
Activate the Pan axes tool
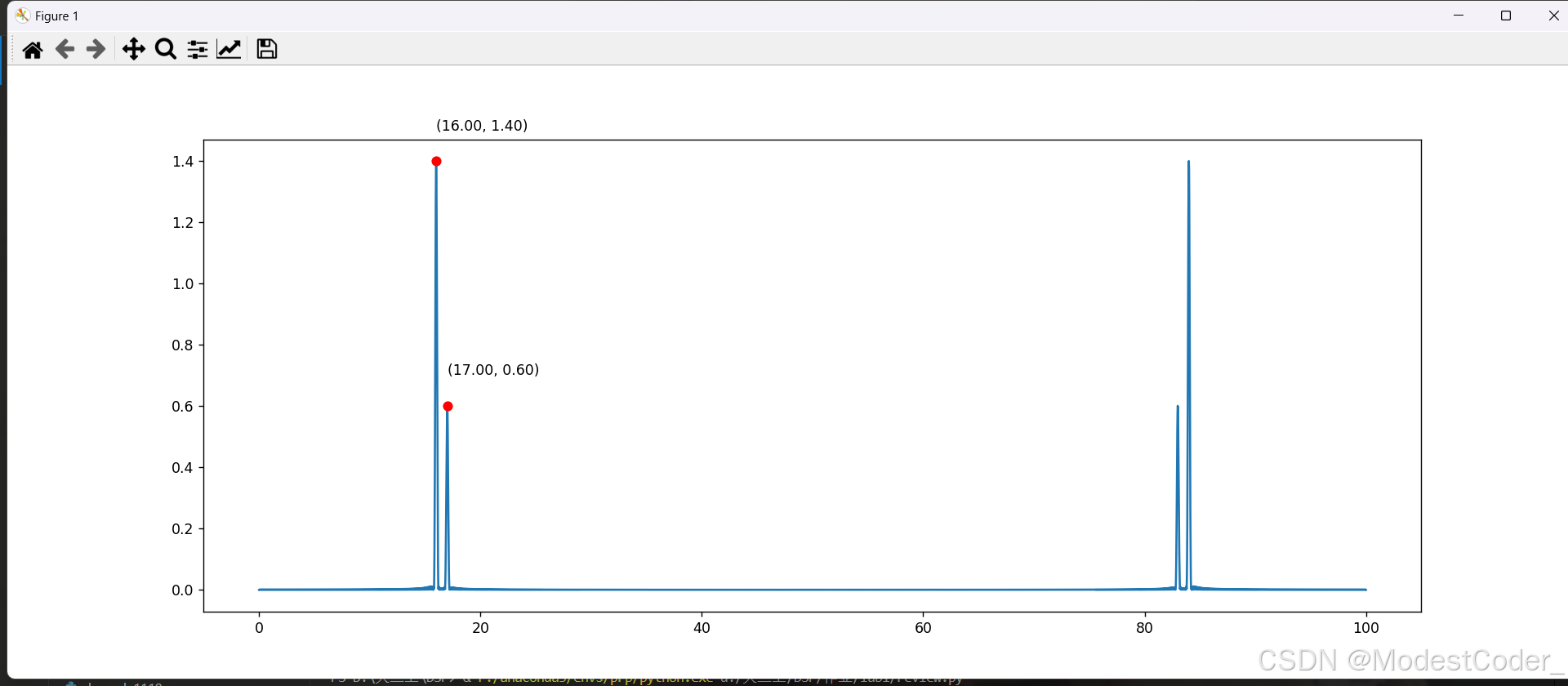tap(134, 50)
